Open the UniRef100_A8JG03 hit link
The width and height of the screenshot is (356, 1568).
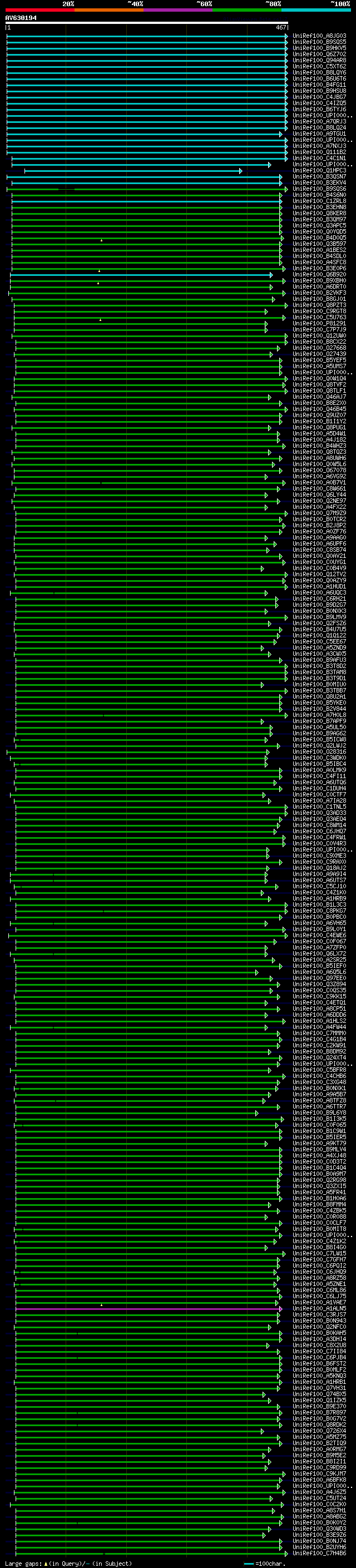[319, 36]
